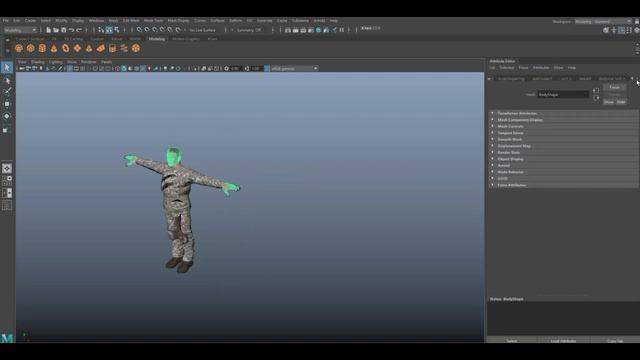The width and height of the screenshot is (640, 360).
Task: Create a polygon sphere from the shelf
Action: (19, 48)
